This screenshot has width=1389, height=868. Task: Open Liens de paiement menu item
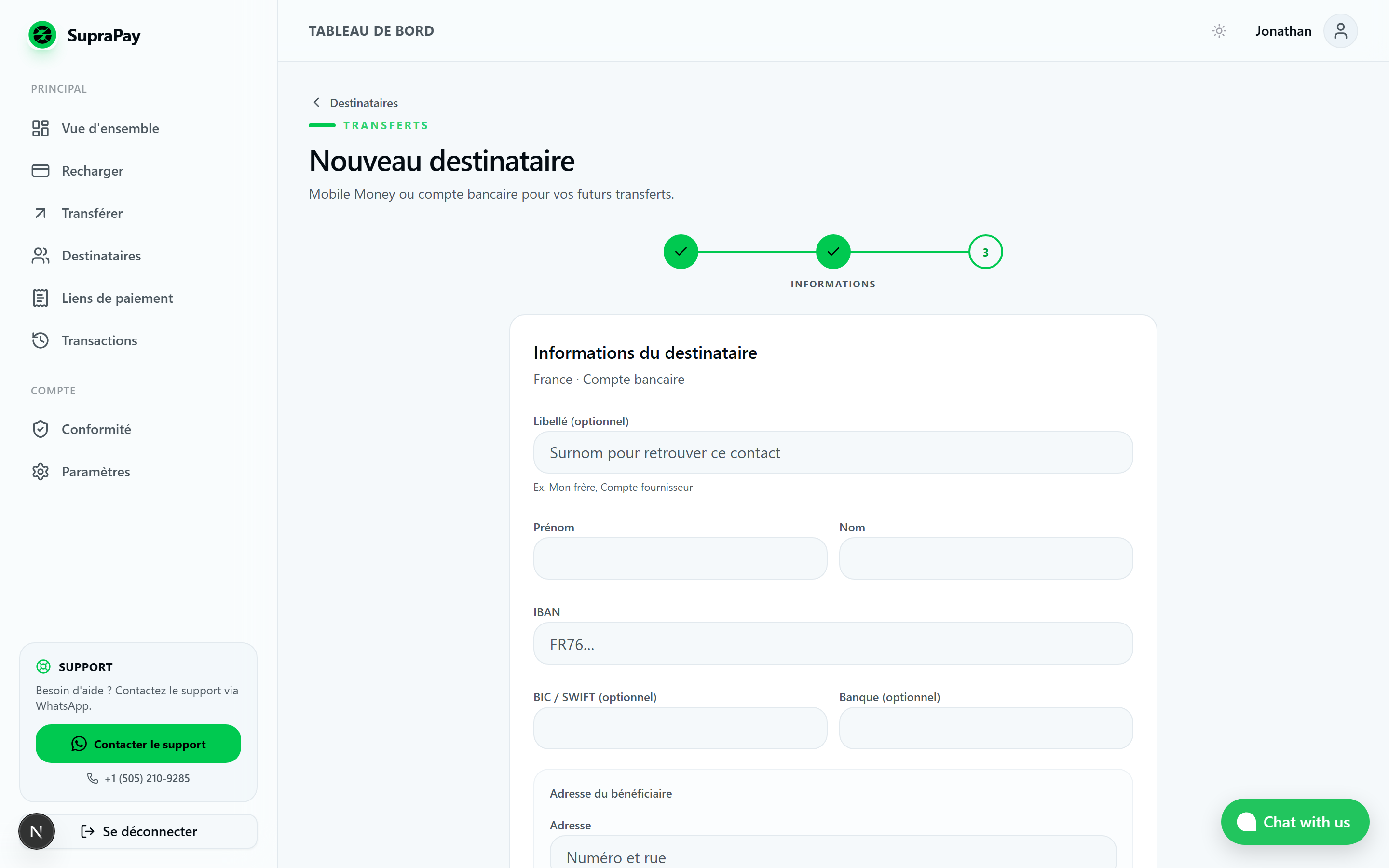pos(138,298)
